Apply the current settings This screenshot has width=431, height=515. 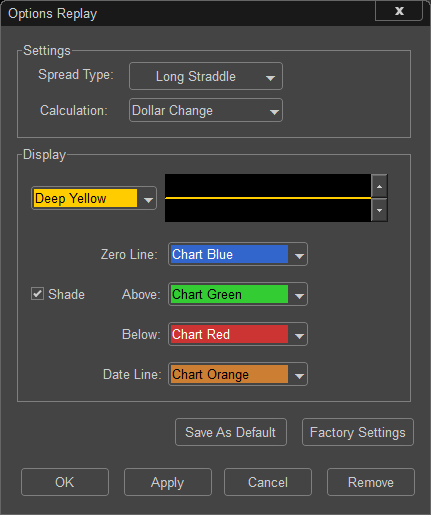pos(168,482)
